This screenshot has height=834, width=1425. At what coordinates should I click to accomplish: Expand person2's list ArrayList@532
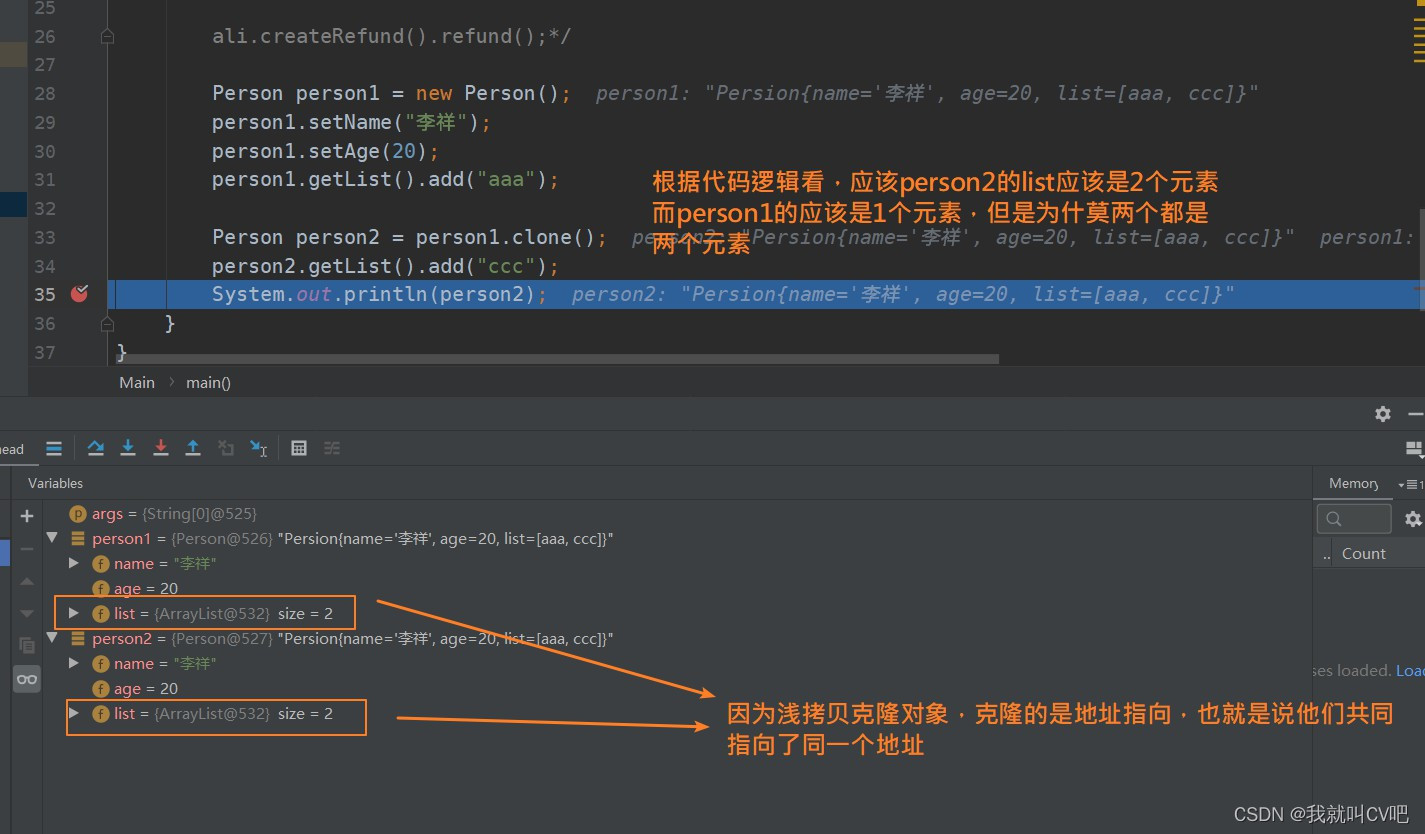click(74, 713)
